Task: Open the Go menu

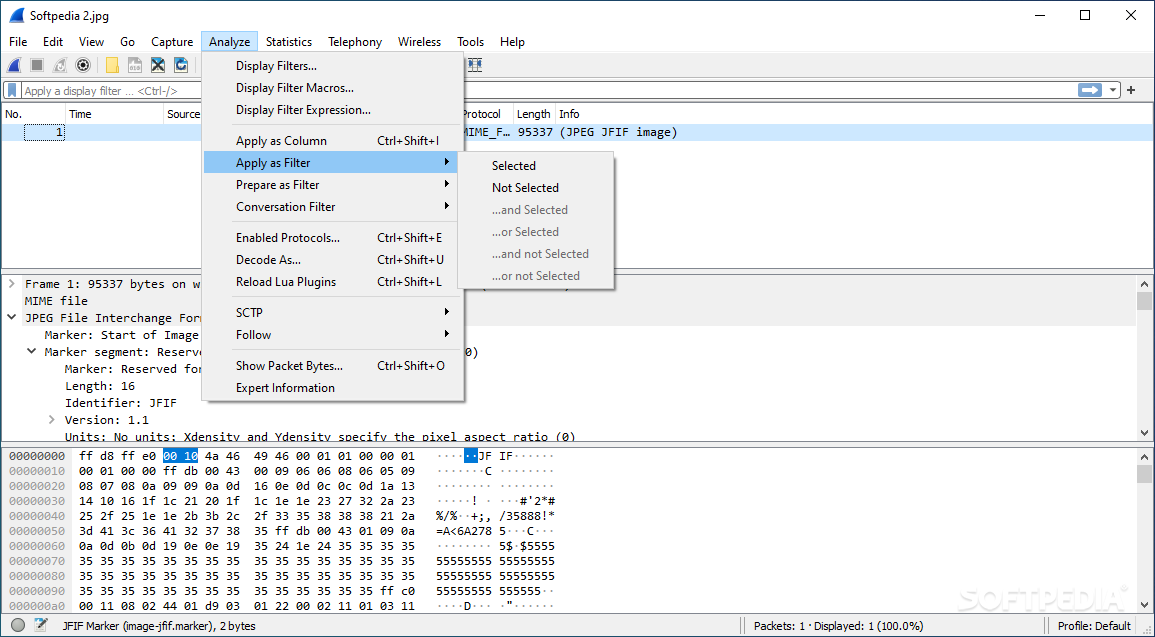Action: click(x=127, y=42)
